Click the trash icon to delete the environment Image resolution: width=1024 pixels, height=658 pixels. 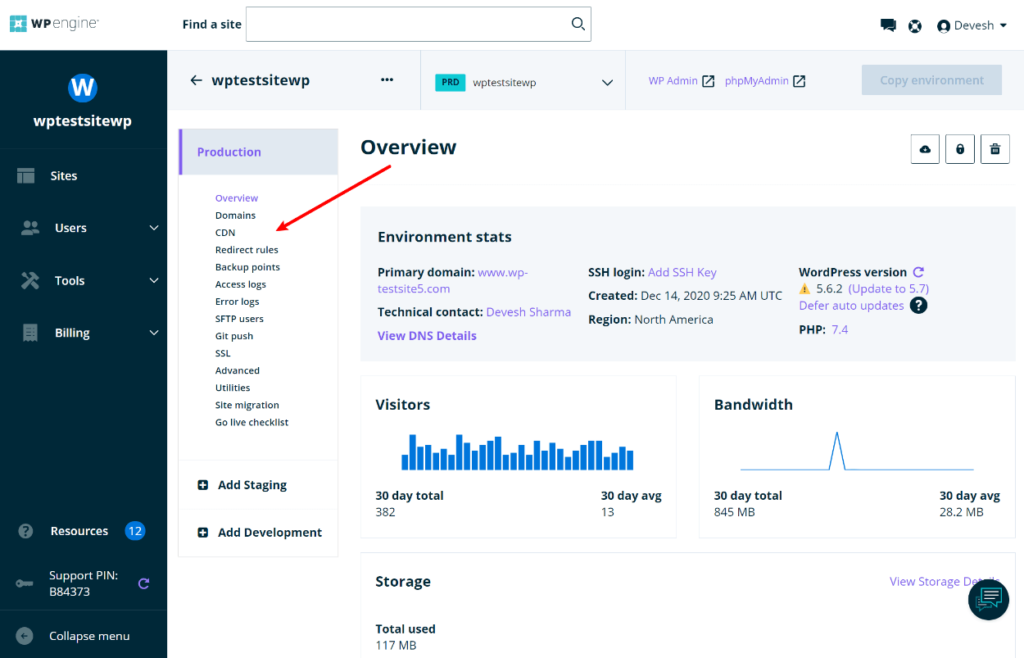pos(994,148)
